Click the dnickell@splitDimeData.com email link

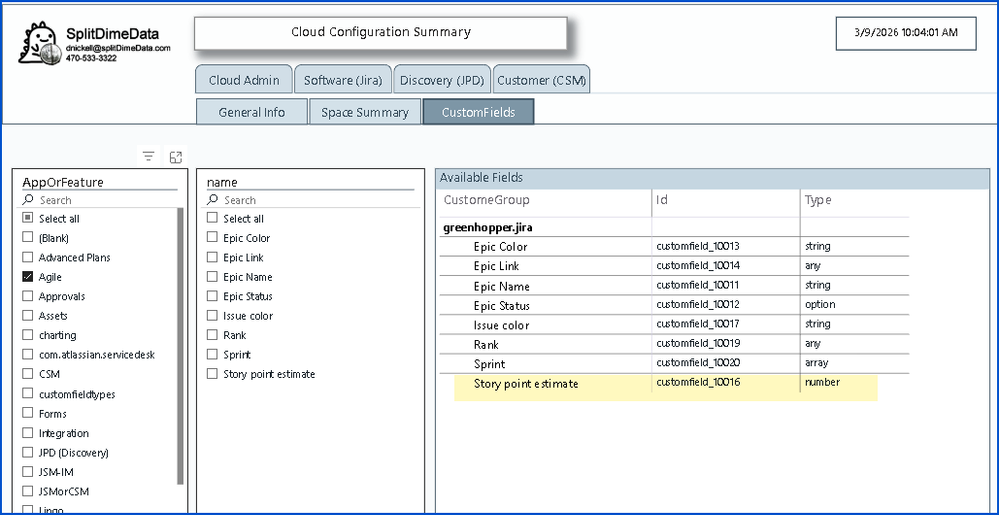click(118, 48)
